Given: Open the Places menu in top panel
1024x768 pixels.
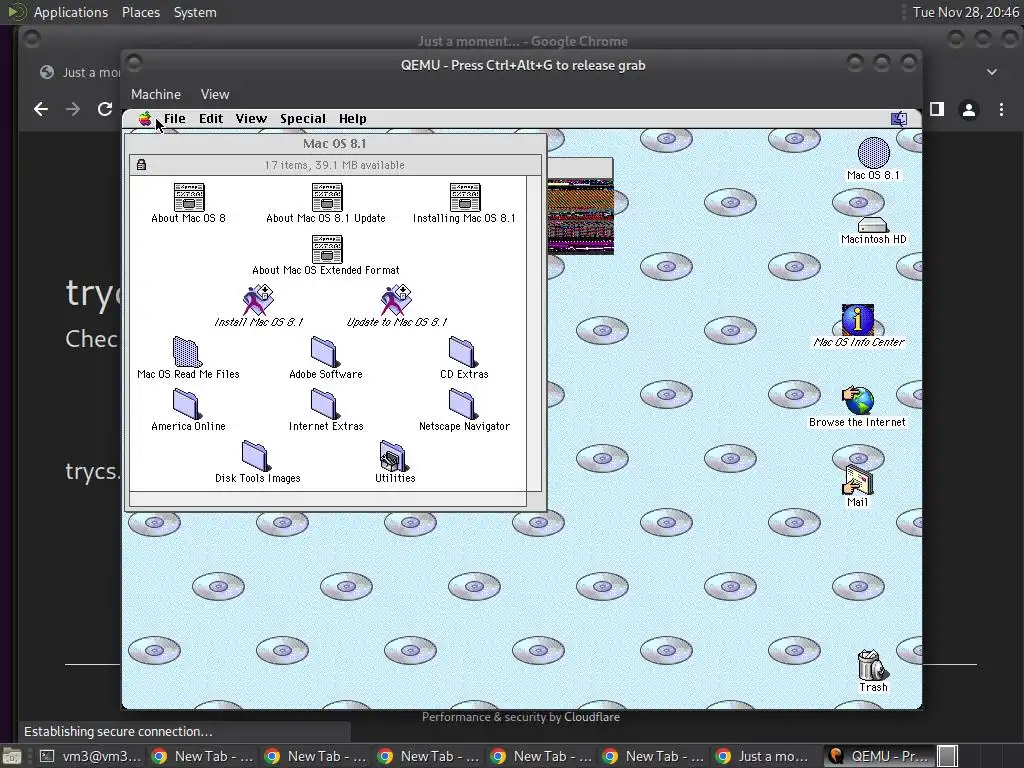Looking at the screenshot, I should [141, 12].
